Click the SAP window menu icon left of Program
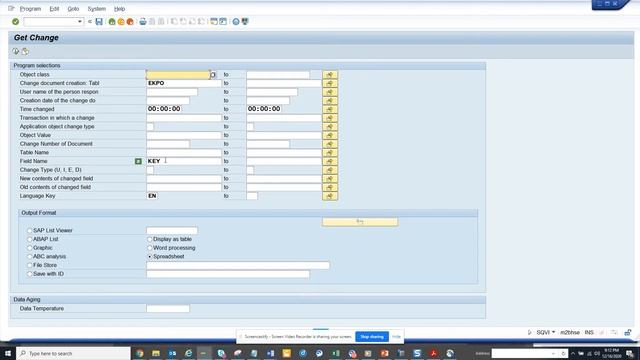Viewport: 640px width, 360px height. [x=11, y=9]
